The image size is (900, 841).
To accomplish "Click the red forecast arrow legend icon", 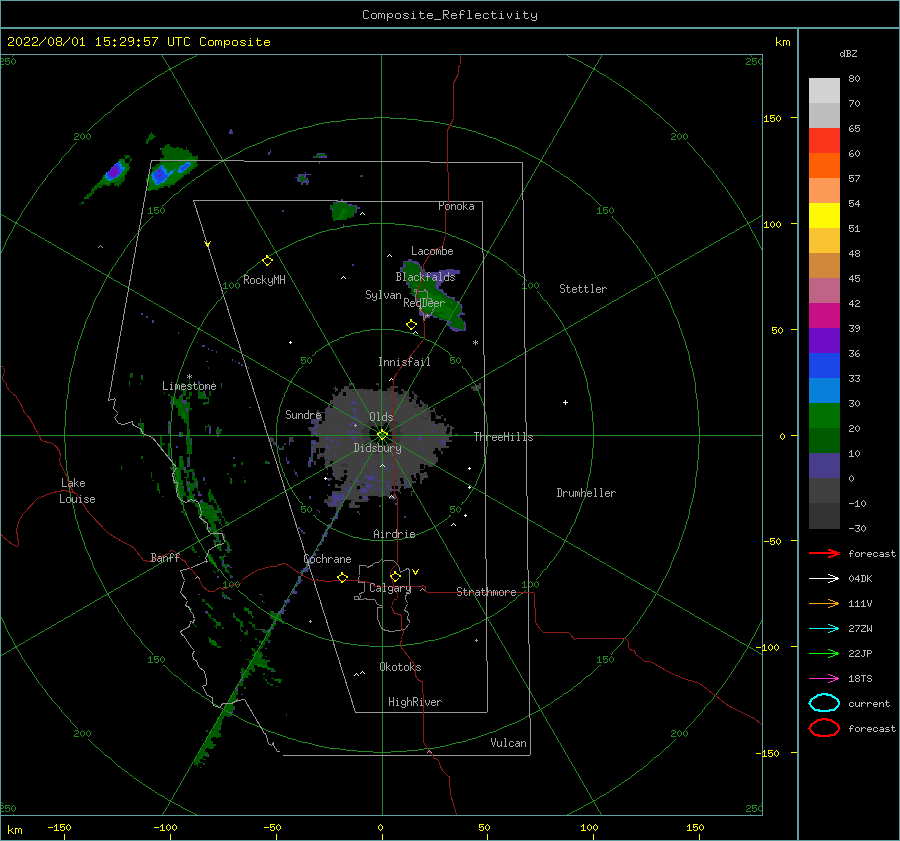I will click(824, 553).
